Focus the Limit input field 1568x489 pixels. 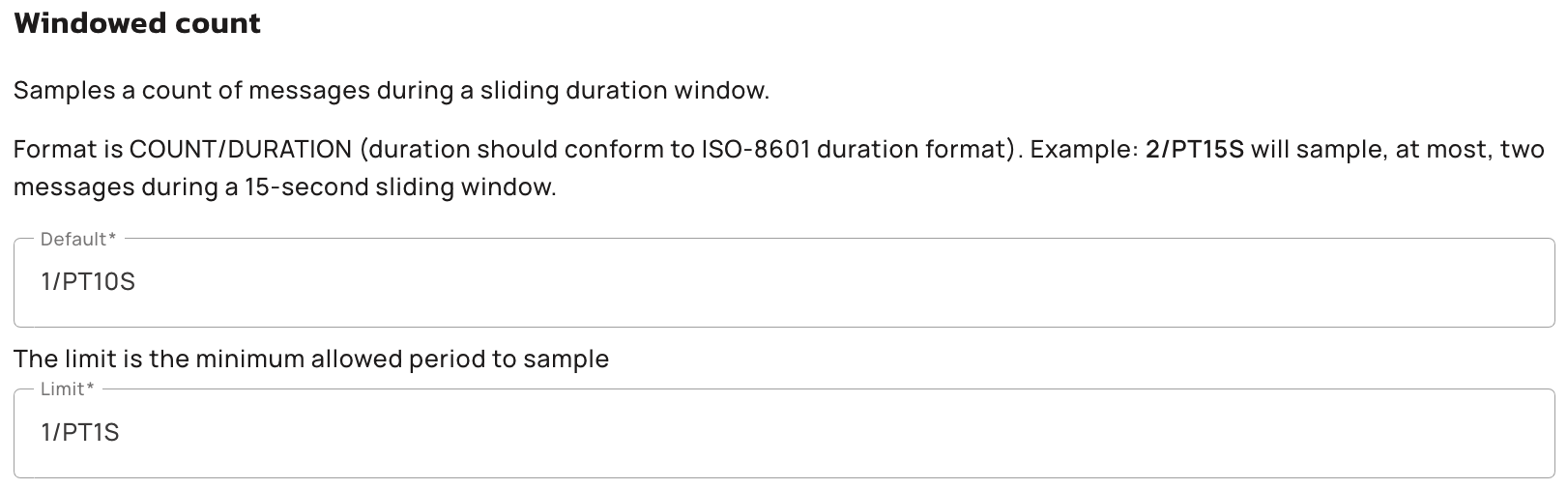(x=783, y=434)
